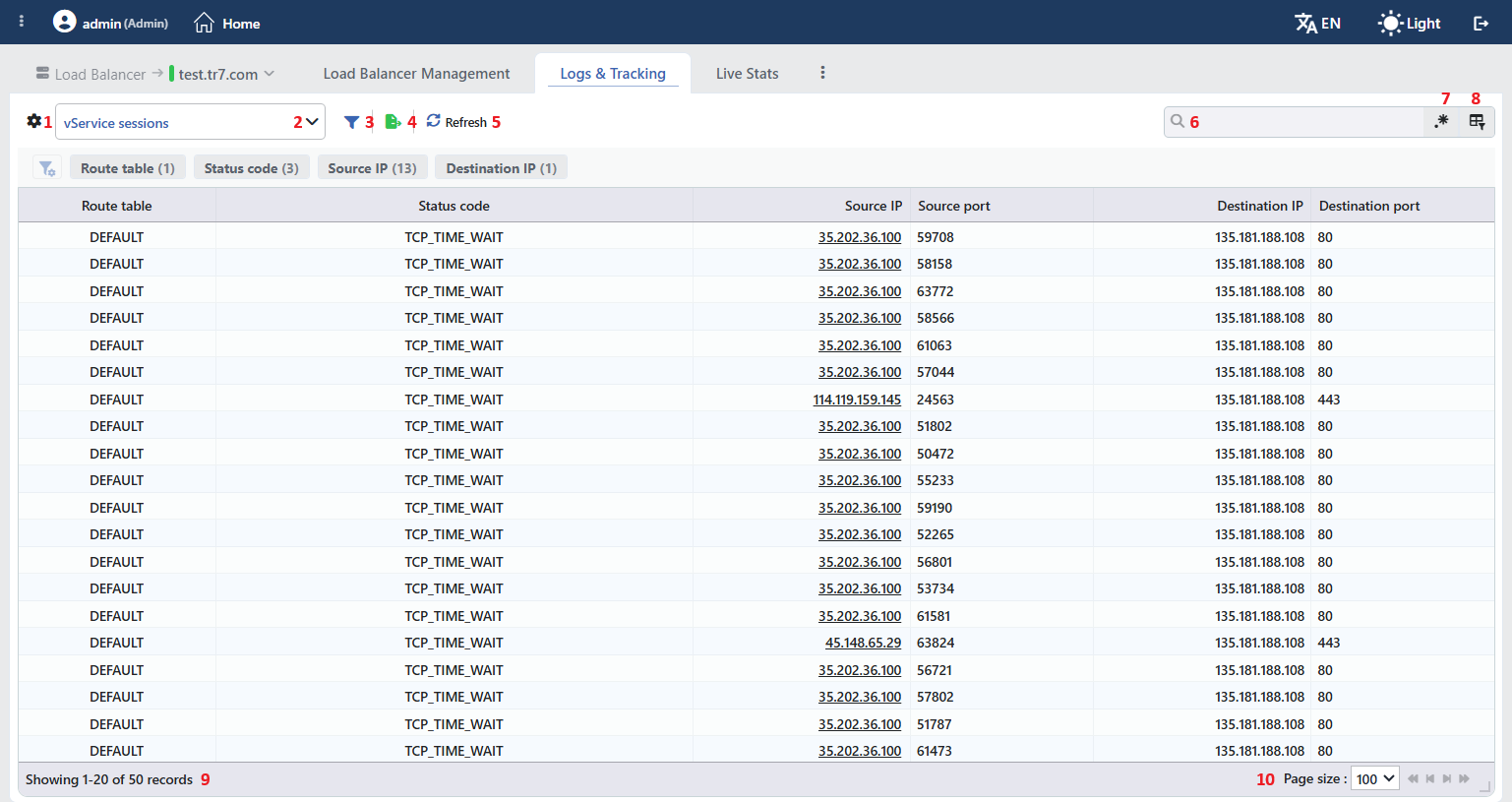The image size is (1512, 802).
Task: Click the single-right arrow pagination icon
Action: (x=1447, y=778)
